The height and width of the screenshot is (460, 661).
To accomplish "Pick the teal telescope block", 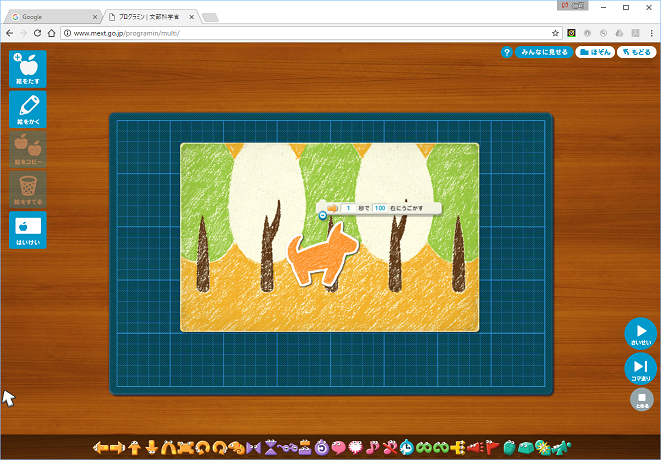I will coord(561,447).
